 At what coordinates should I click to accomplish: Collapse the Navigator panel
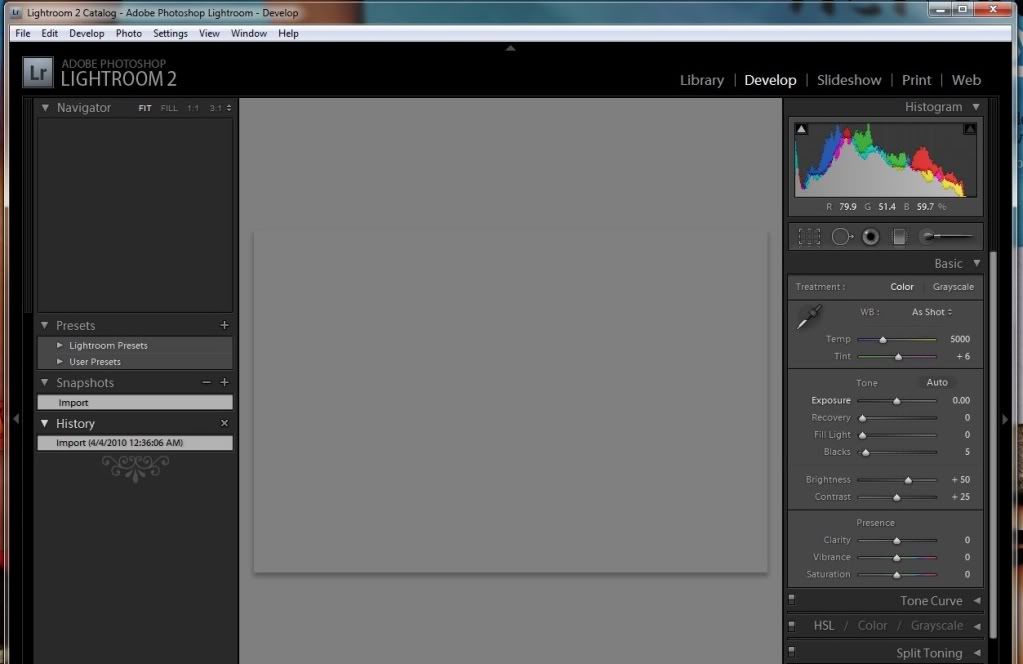coord(45,108)
